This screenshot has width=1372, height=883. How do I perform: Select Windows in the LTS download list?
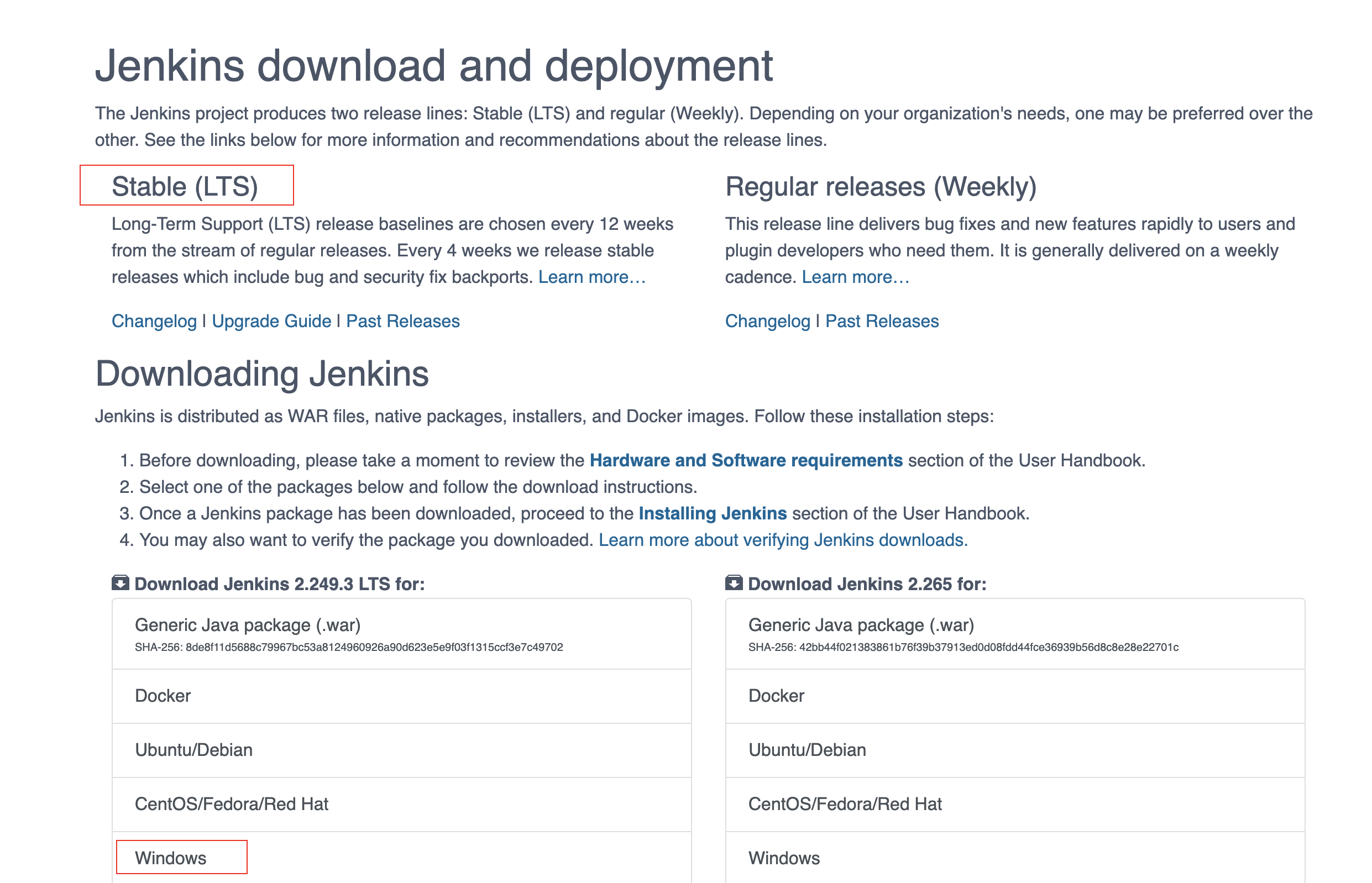tap(402, 858)
